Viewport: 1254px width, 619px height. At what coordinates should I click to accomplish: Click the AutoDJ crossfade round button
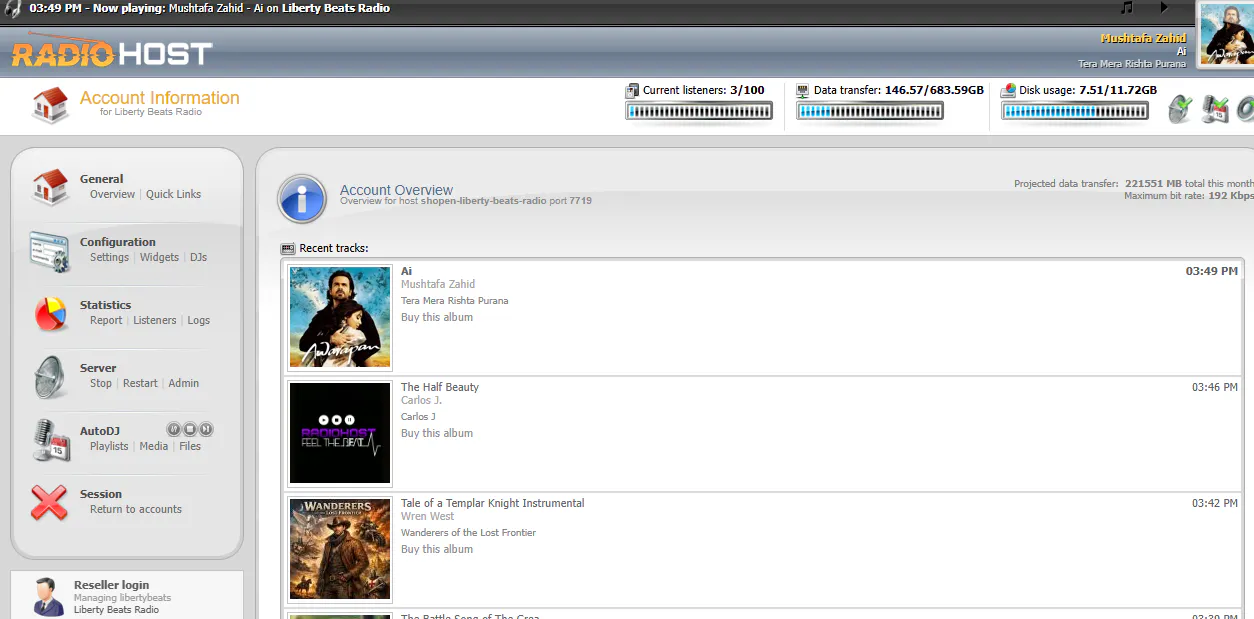point(174,429)
